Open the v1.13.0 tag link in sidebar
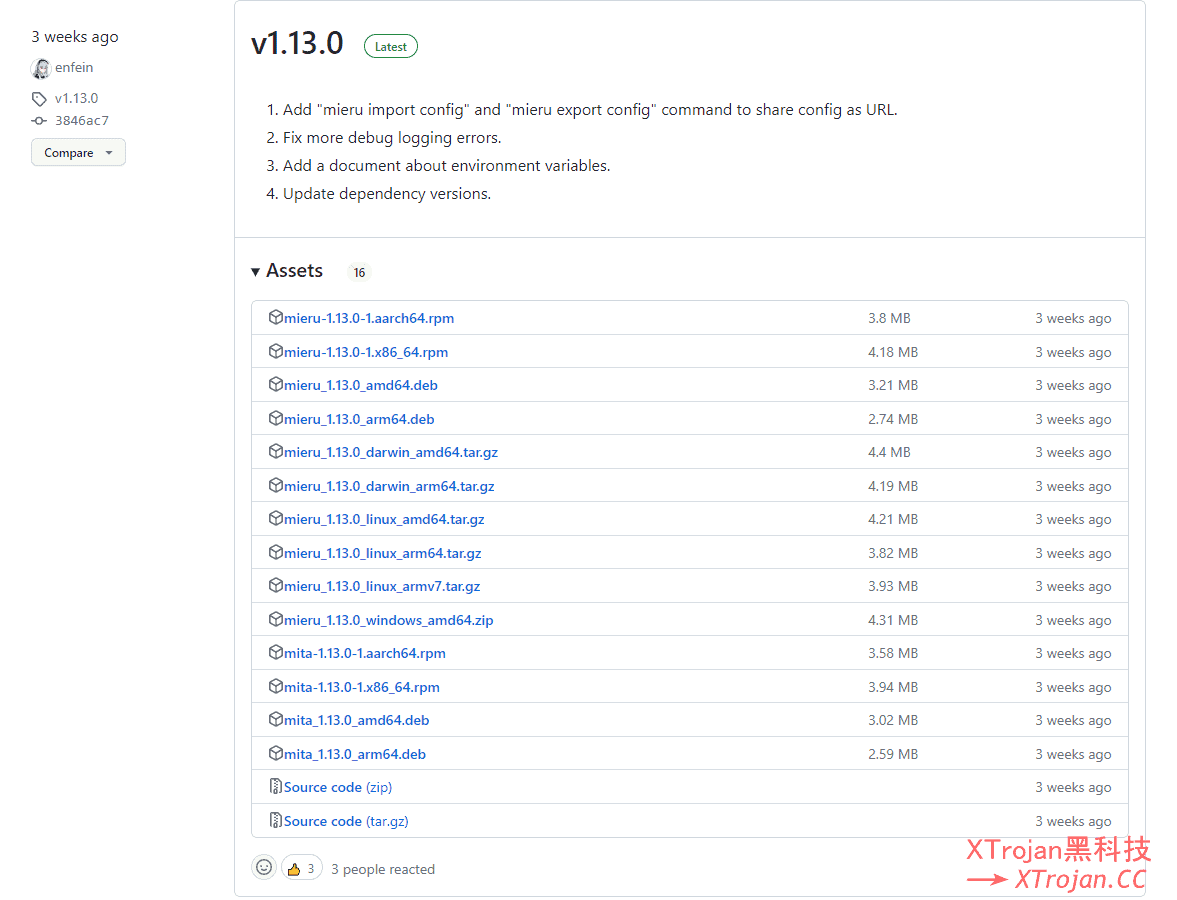This screenshot has height=900, width=1177. tap(76, 98)
